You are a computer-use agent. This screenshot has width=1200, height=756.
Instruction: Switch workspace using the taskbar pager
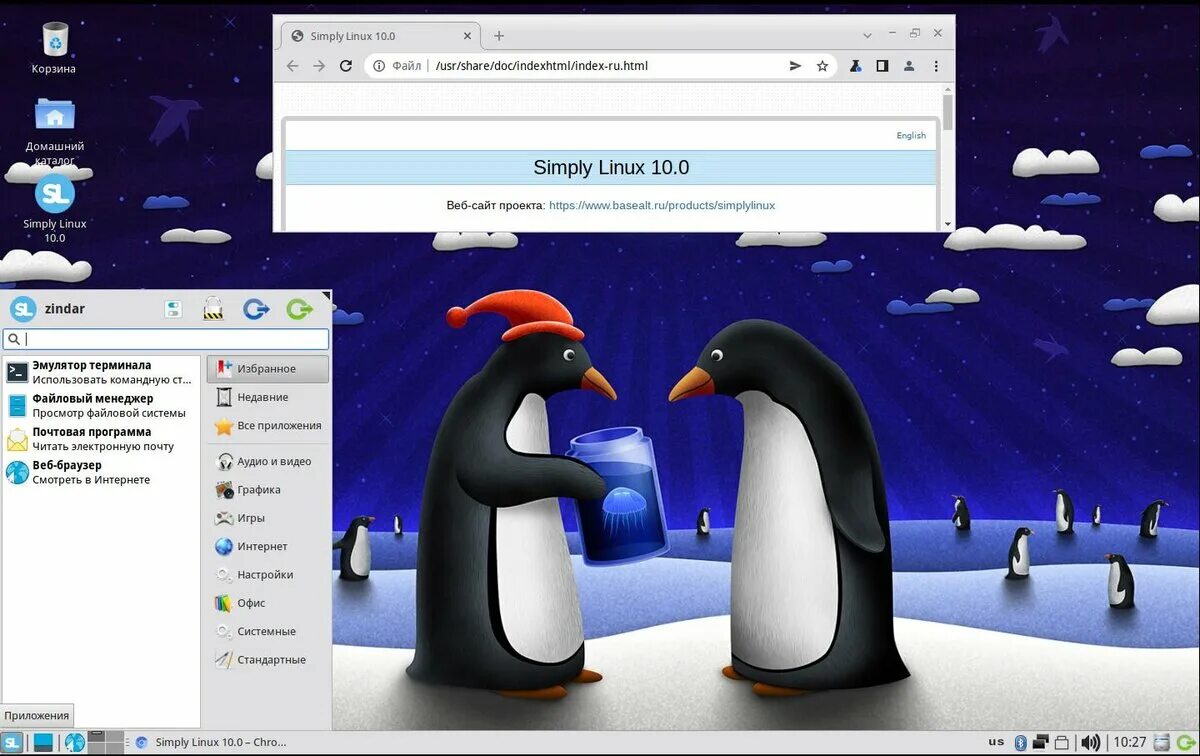(x=106, y=742)
